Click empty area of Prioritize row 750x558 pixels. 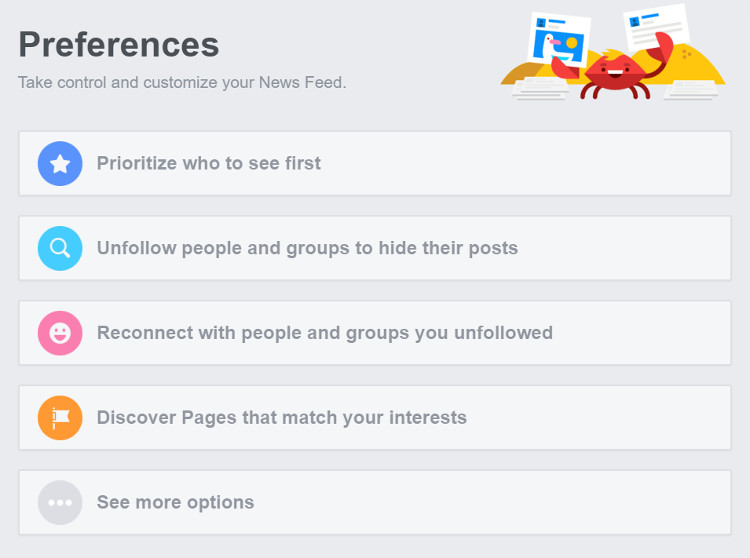pyautogui.click(x=526, y=164)
